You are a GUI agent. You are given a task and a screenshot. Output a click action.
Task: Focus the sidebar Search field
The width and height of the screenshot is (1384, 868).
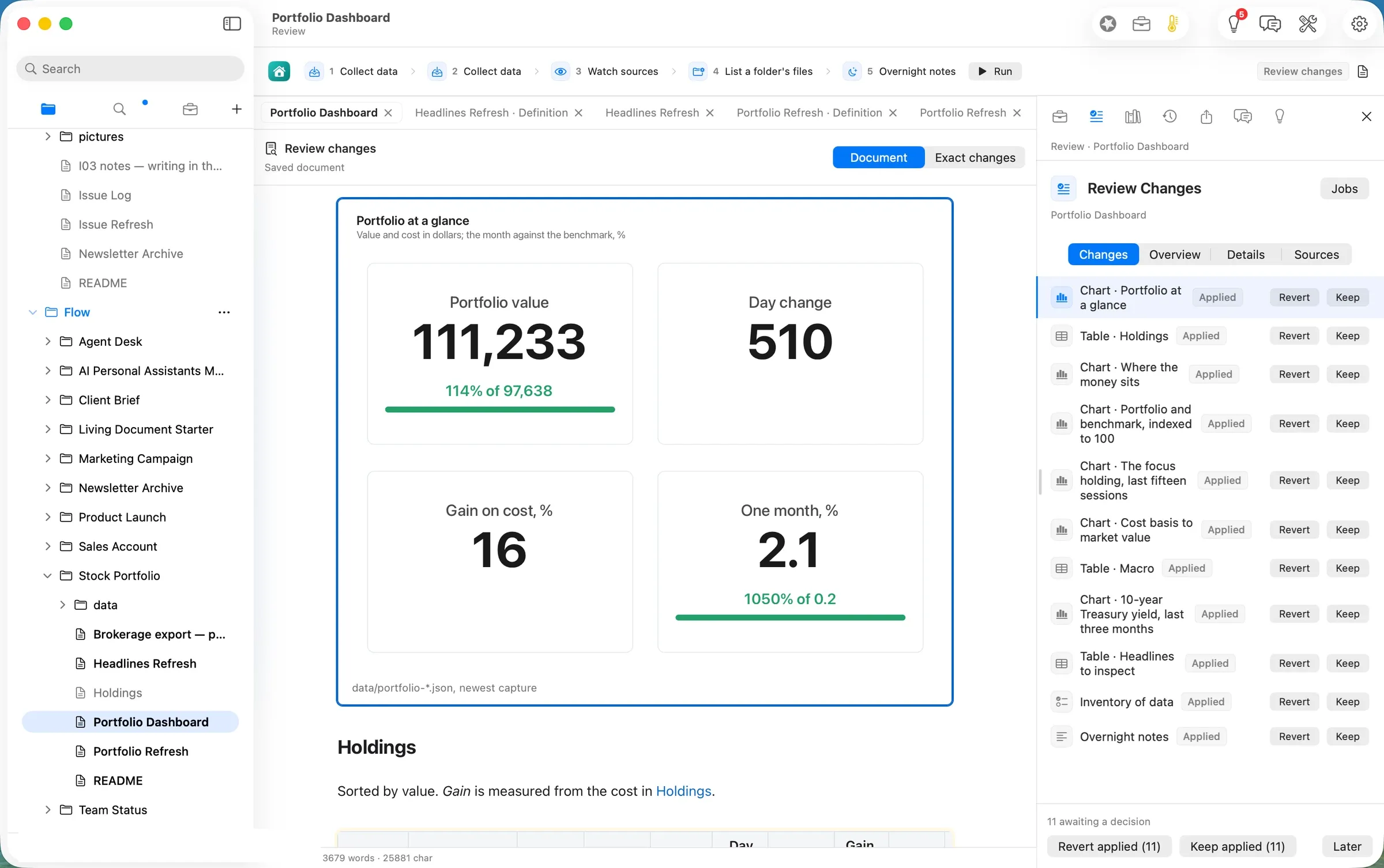130,69
